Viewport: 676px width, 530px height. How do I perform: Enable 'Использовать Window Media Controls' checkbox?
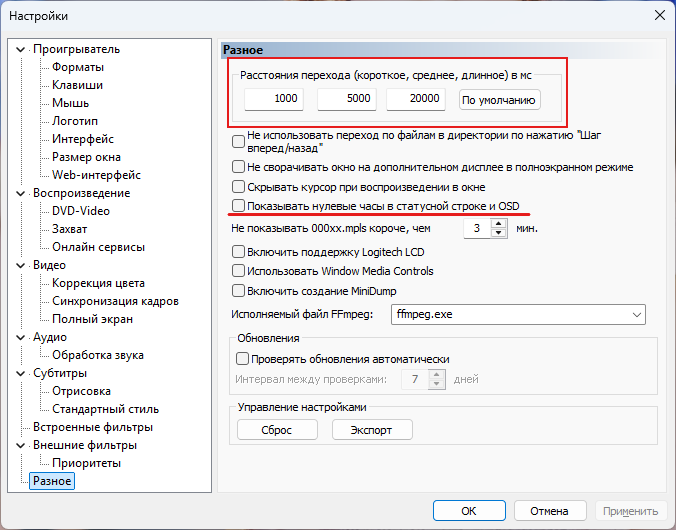(238, 271)
